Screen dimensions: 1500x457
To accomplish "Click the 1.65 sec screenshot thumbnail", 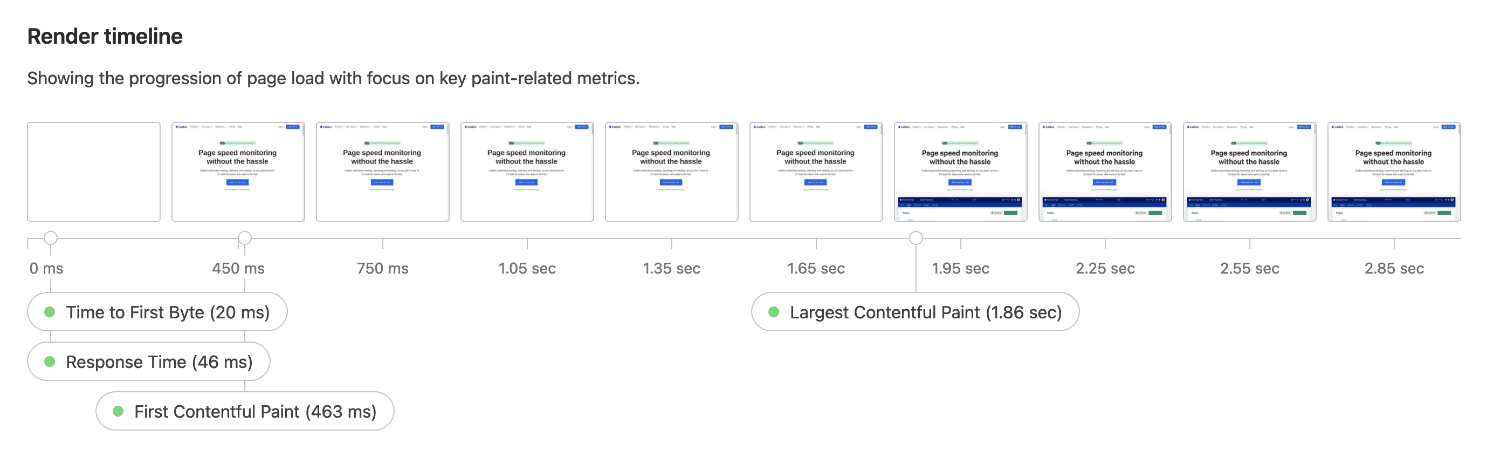I will pos(816,172).
